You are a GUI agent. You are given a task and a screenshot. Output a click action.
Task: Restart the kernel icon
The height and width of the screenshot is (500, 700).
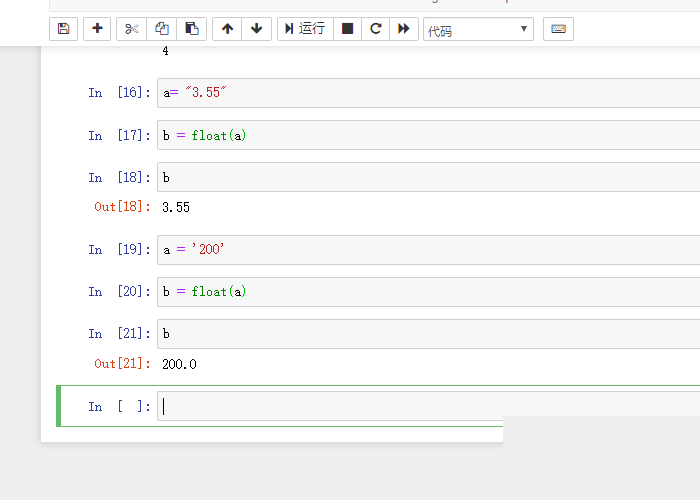[375, 29]
